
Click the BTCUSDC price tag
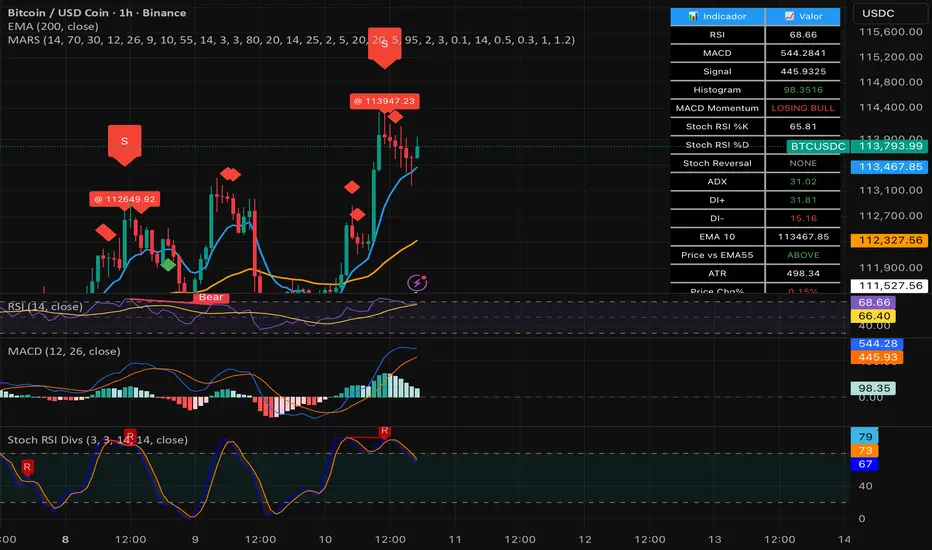pyautogui.click(x=818, y=146)
